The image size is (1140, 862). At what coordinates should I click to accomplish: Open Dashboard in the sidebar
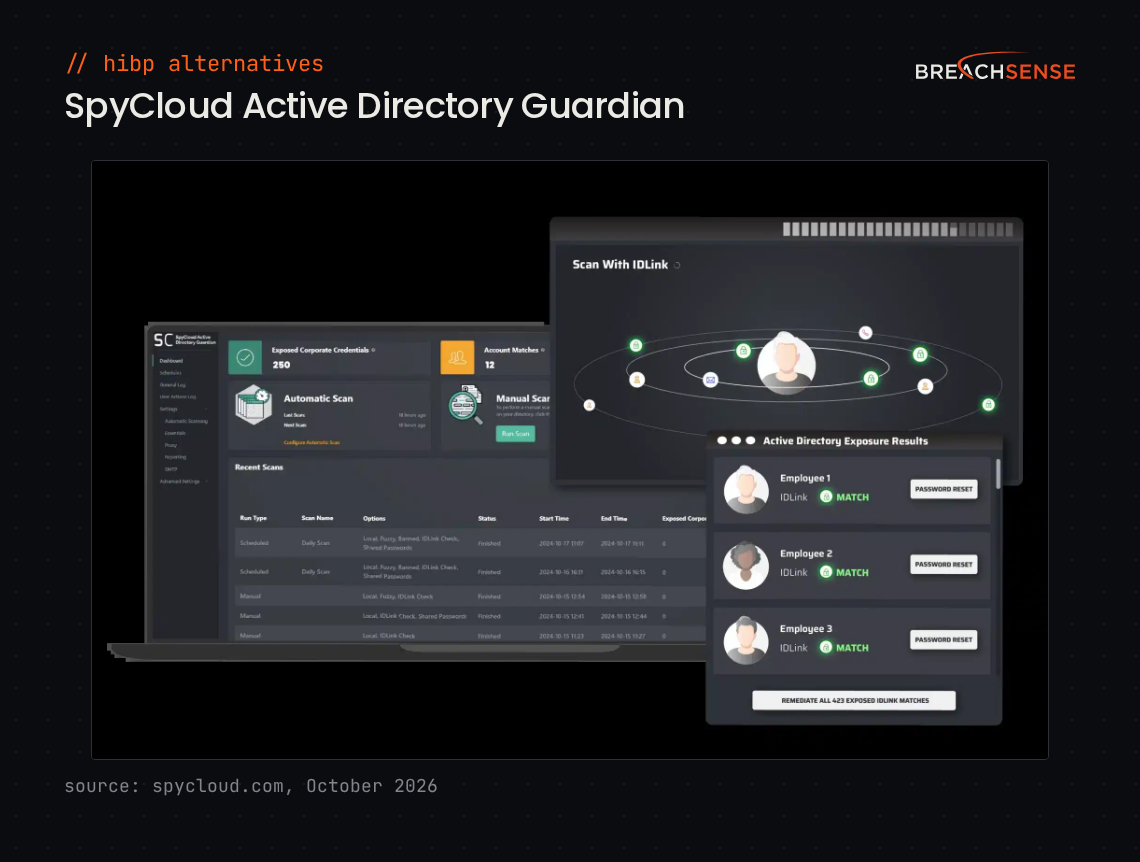click(172, 361)
